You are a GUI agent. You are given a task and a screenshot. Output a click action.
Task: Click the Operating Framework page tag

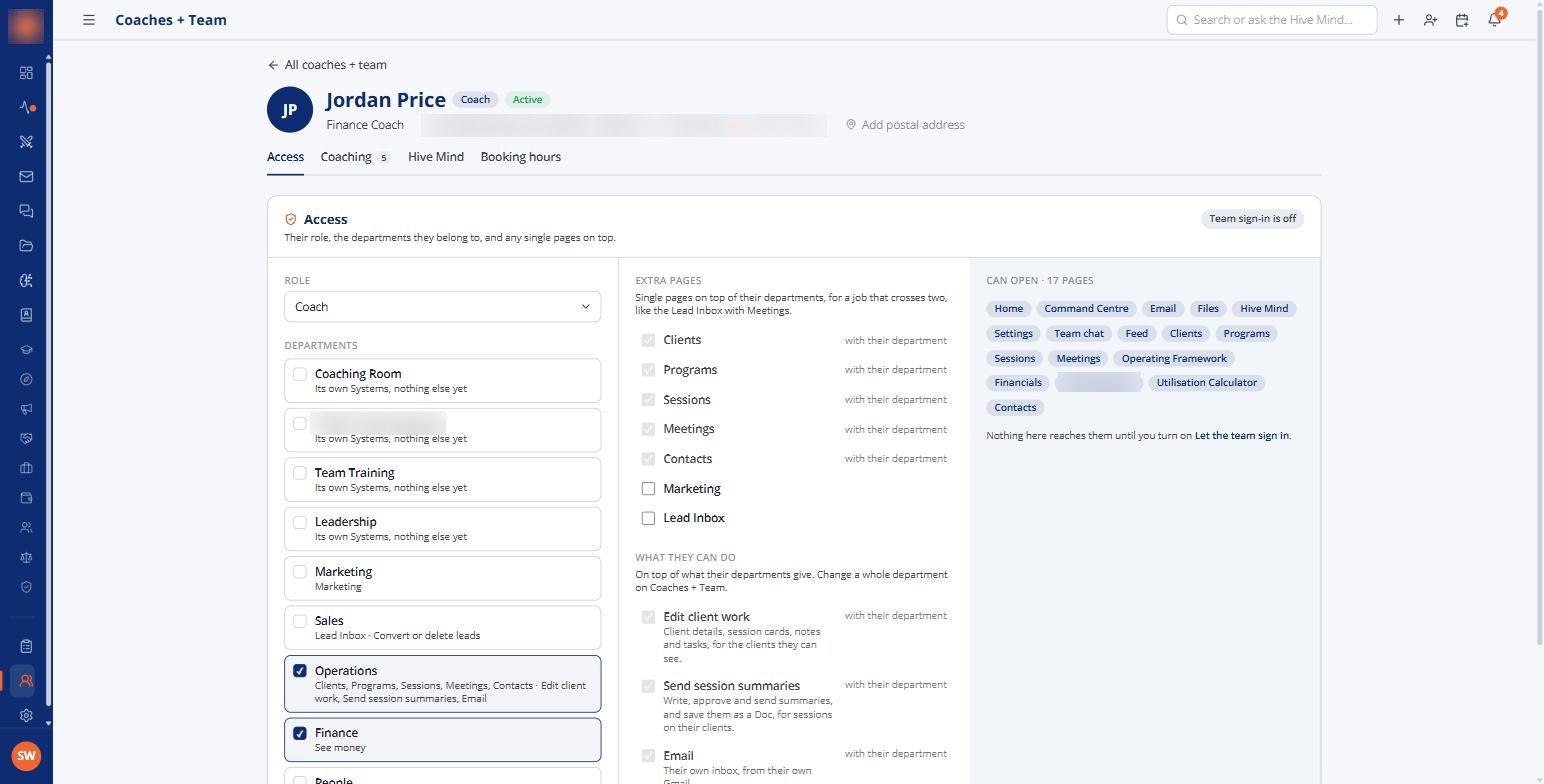pyautogui.click(x=1174, y=358)
